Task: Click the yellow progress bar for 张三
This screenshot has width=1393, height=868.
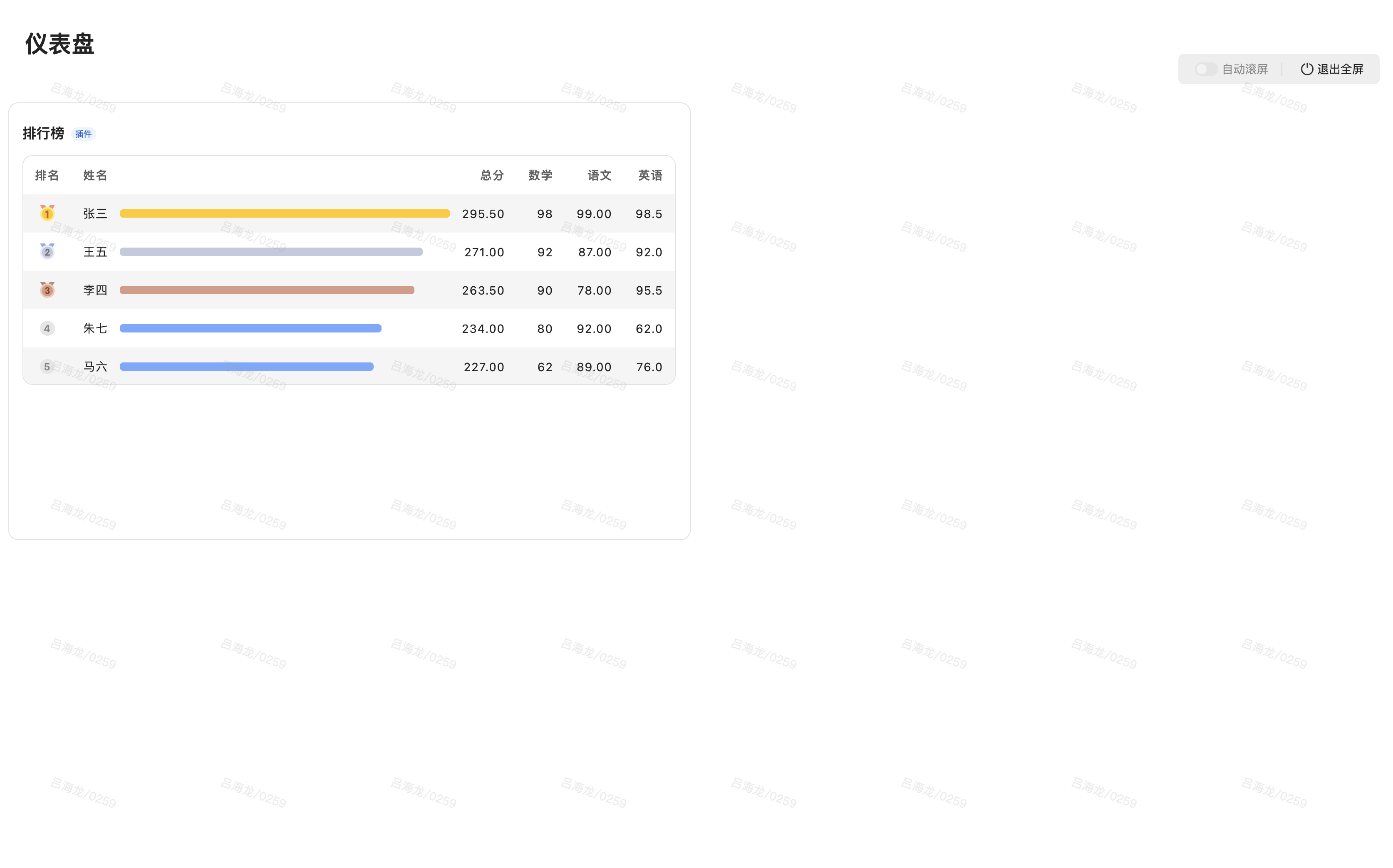Action: click(285, 213)
